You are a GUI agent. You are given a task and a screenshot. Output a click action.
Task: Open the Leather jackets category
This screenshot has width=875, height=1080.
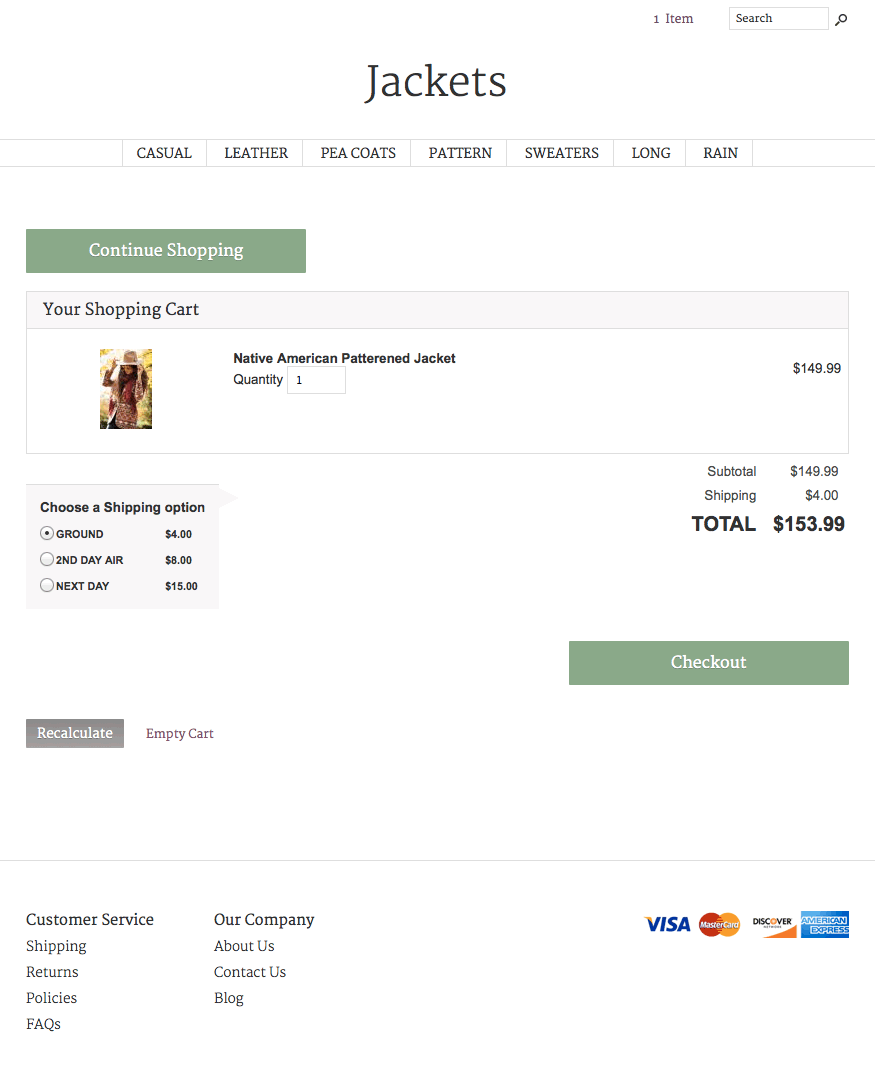[256, 153]
